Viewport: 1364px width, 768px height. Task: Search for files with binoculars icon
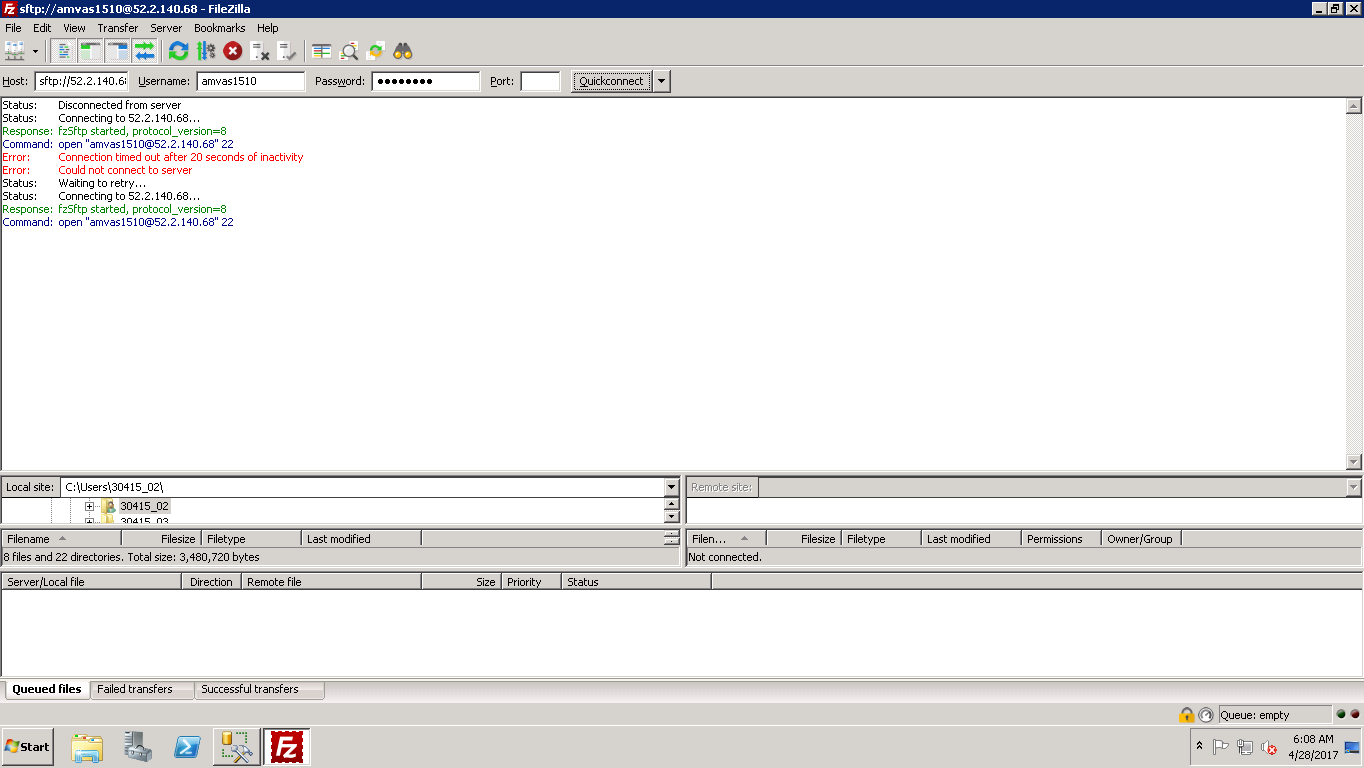pos(402,50)
